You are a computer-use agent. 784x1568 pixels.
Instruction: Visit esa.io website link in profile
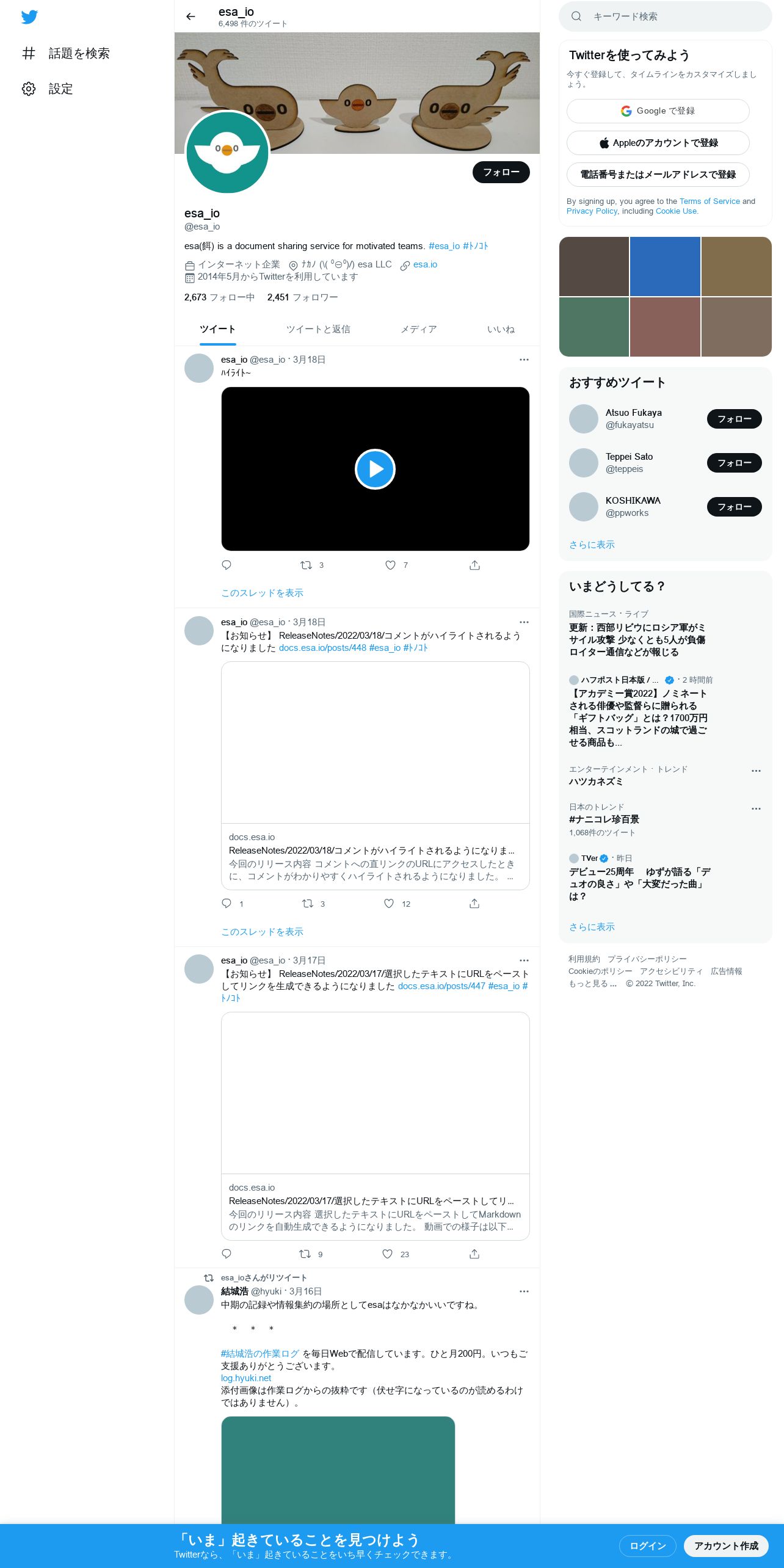point(425,264)
